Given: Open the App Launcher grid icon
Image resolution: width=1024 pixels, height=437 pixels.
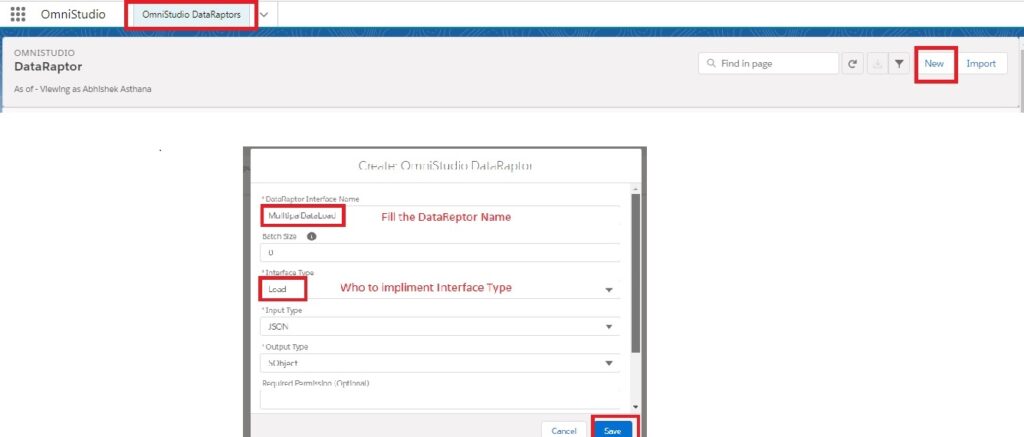Looking at the screenshot, I should (x=18, y=14).
